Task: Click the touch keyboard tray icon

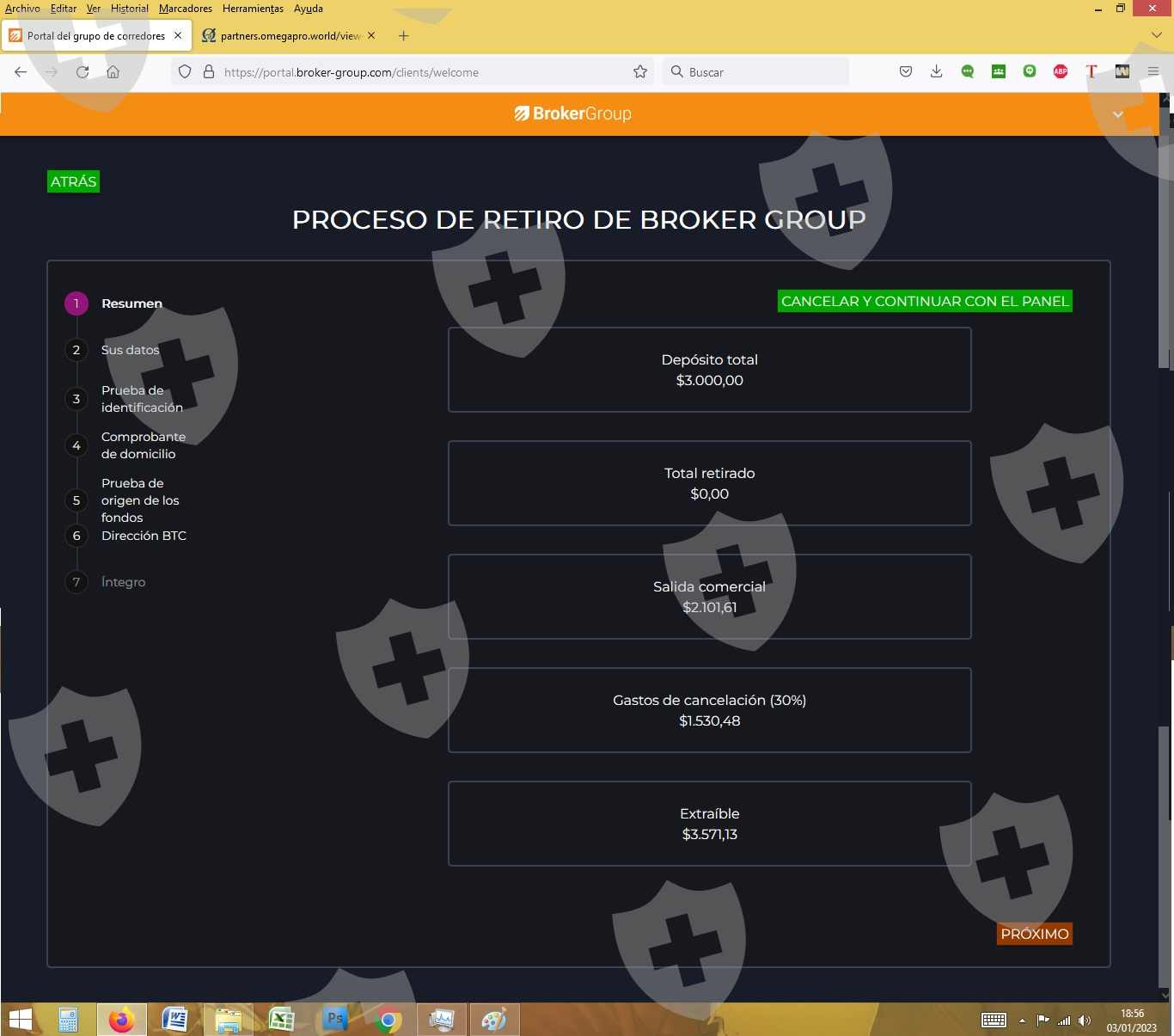Action: click(x=994, y=1021)
